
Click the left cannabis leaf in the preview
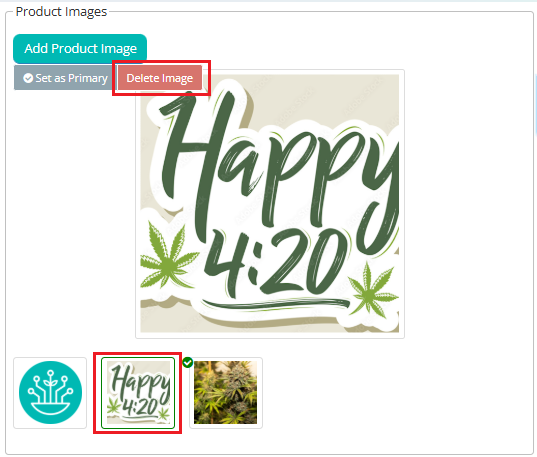pyautogui.click(x=168, y=256)
